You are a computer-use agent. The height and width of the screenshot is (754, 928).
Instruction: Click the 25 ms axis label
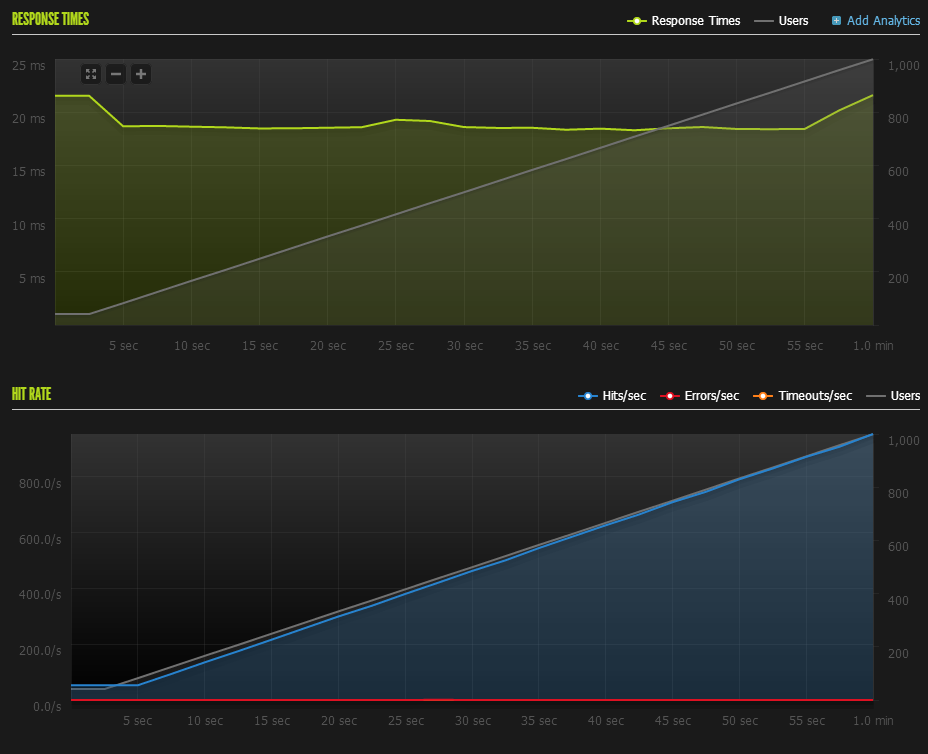28,66
